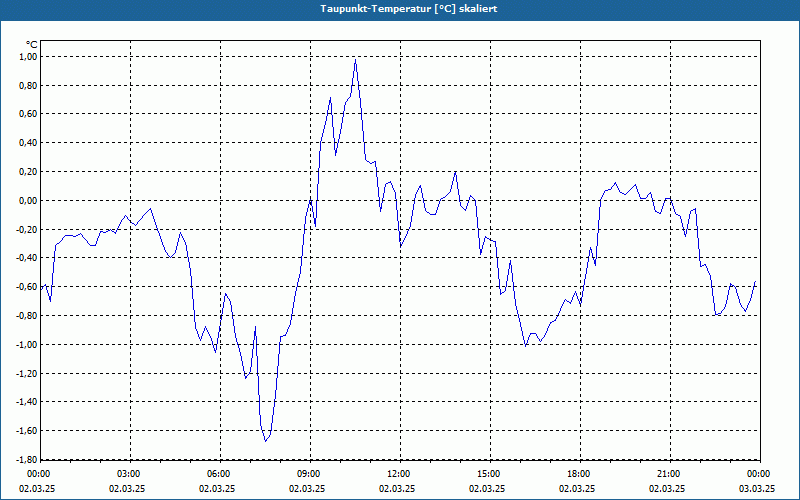Click the 06:00 time label

tap(218, 474)
